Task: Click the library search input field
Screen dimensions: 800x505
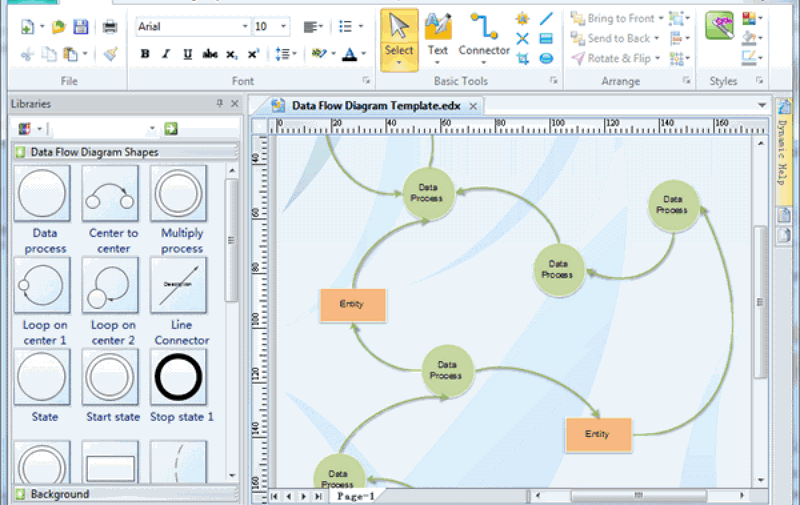Action: tap(102, 129)
